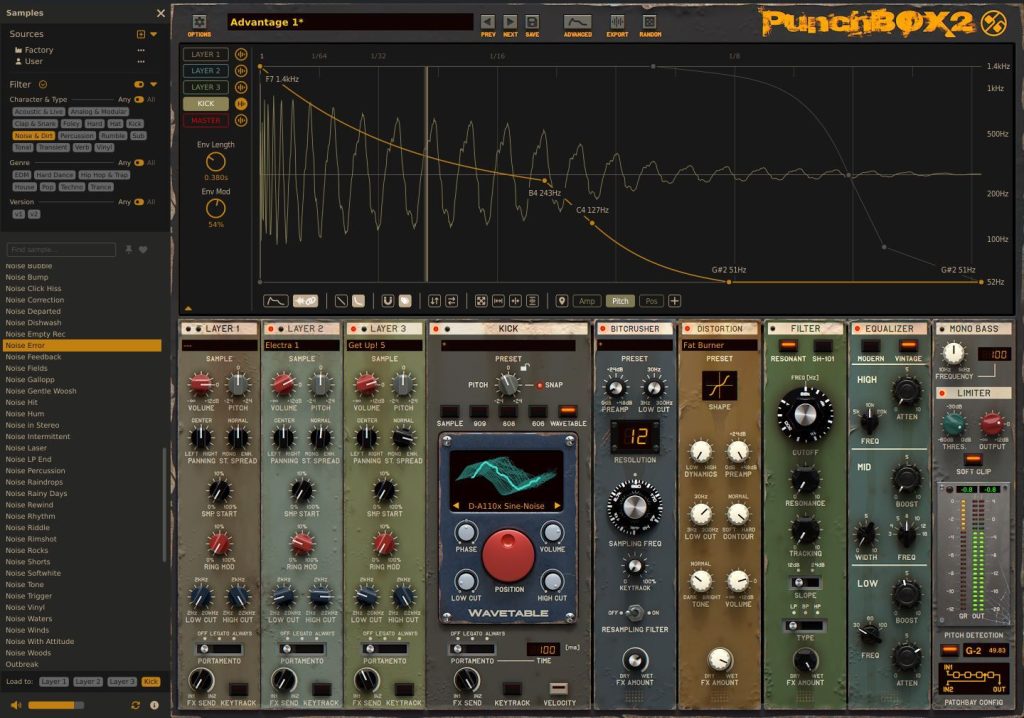Viewport: 1024px width, 718px height.
Task: Click the envelope shape curve icon
Action: pyautogui.click(x=276, y=301)
